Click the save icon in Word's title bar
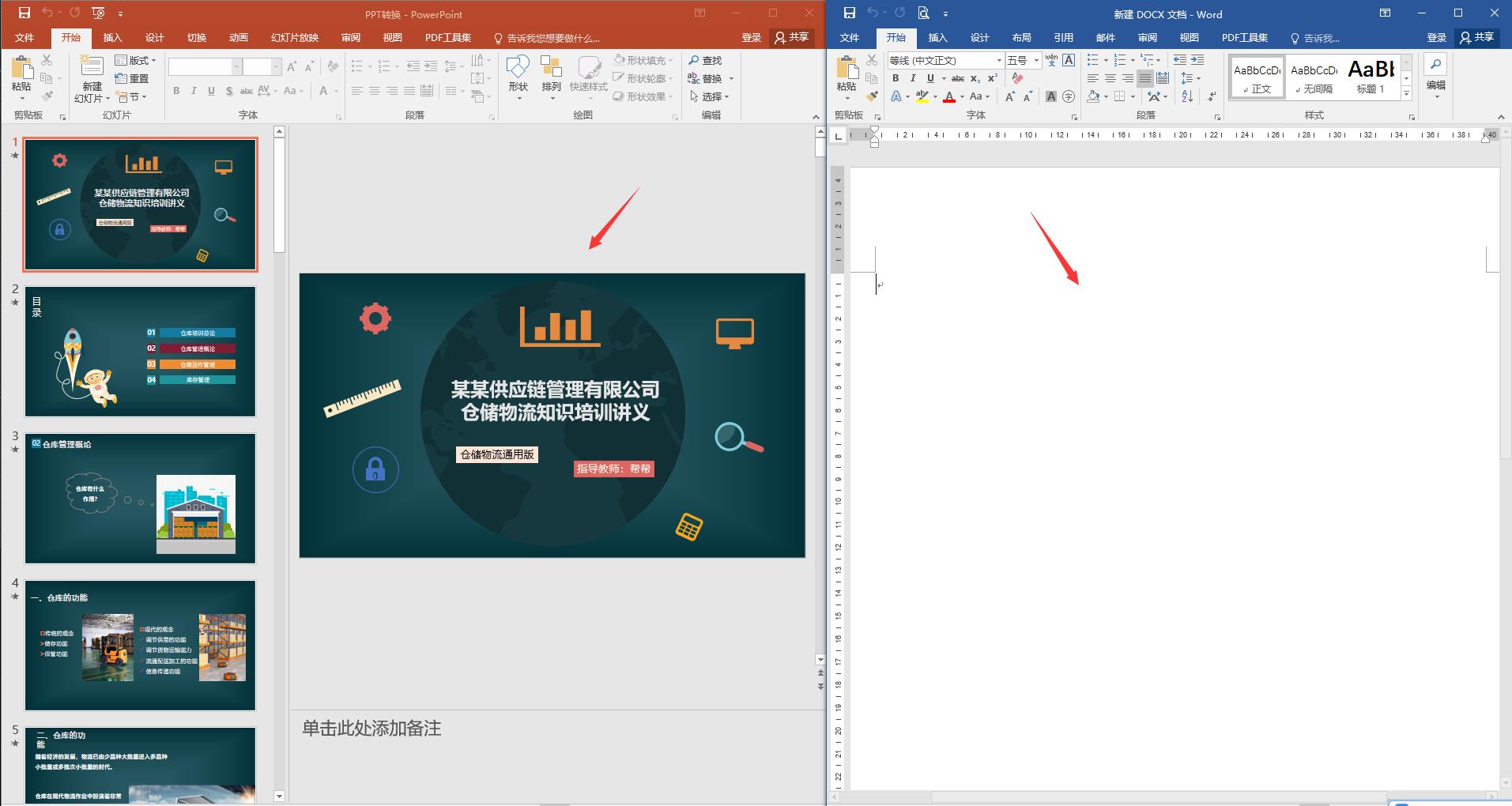1512x806 pixels. coord(849,13)
